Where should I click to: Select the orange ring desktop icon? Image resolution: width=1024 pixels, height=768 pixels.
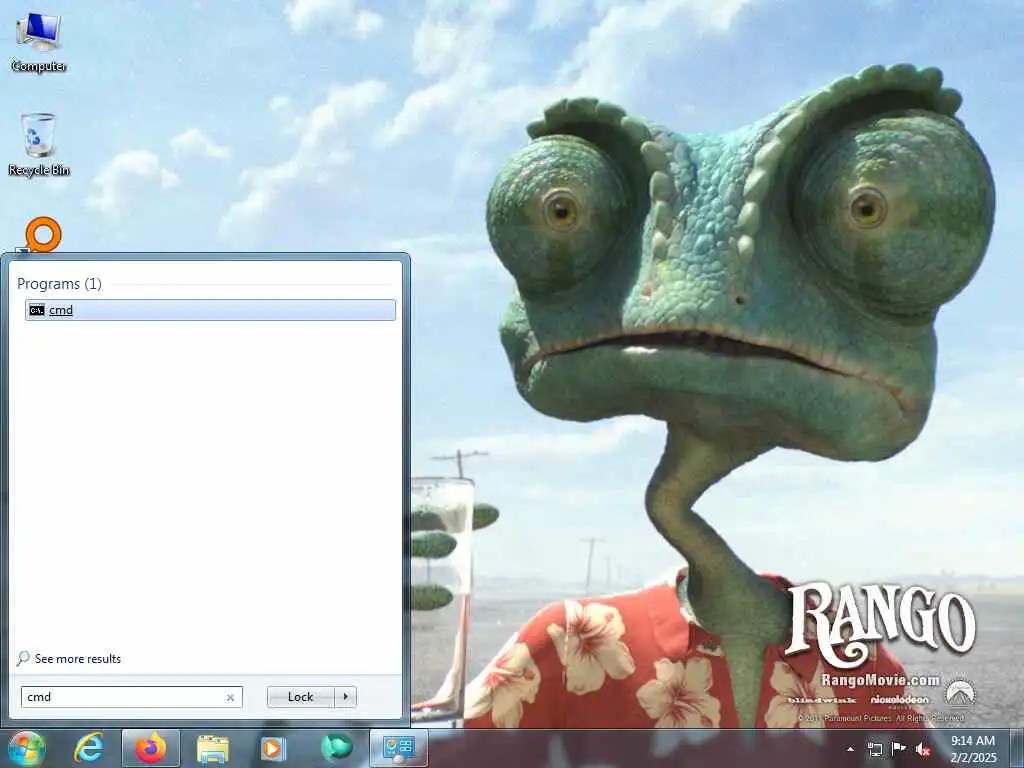43,234
